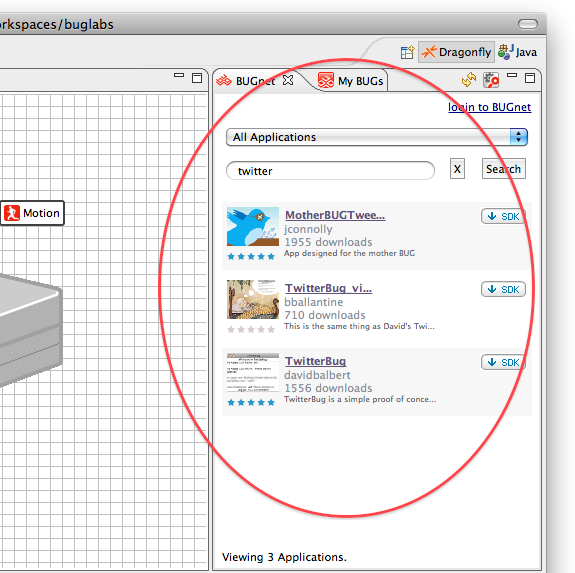
Task: Click "This is the same thing as David's Twi..."
Action: coord(359,326)
